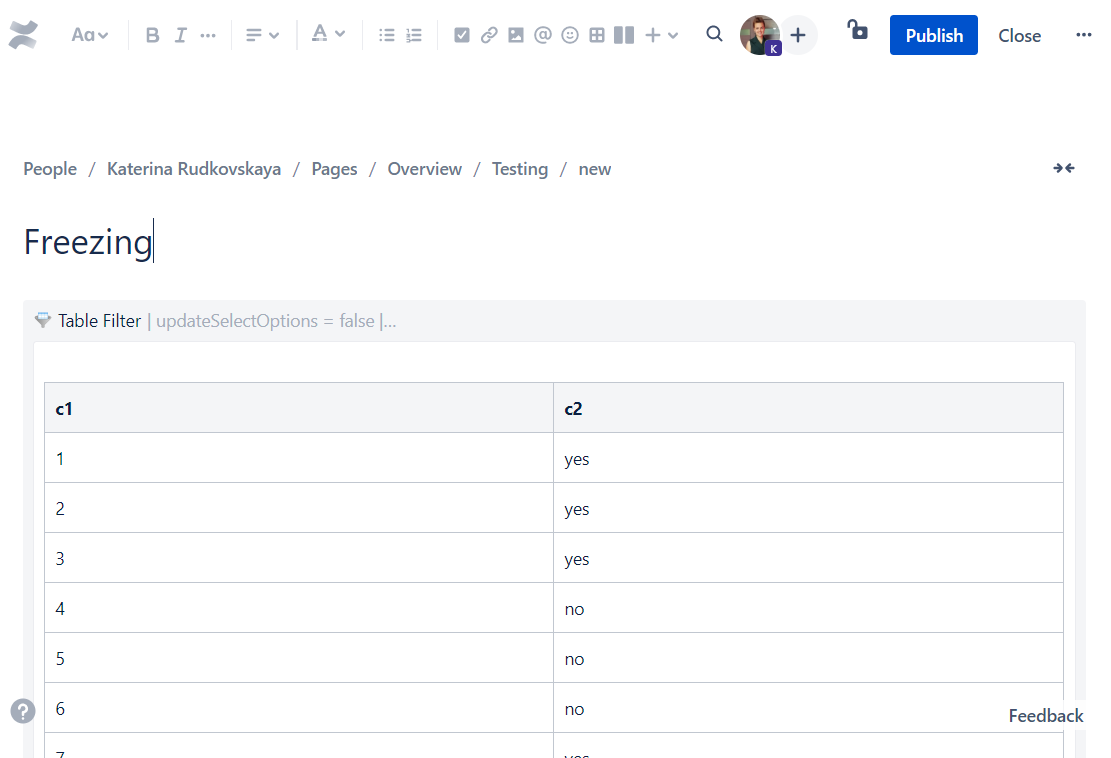Open the layouts tool
This screenshot has width=1111, height=758.
point(622,35)
